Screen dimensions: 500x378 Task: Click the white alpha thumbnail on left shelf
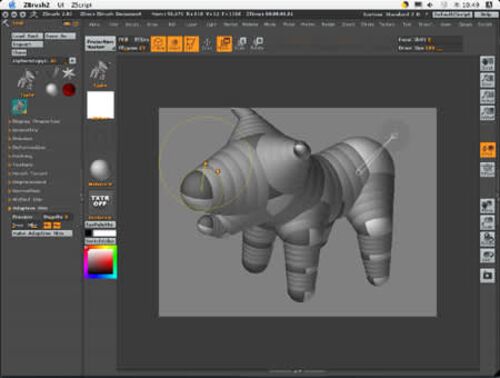pos(100,105)
